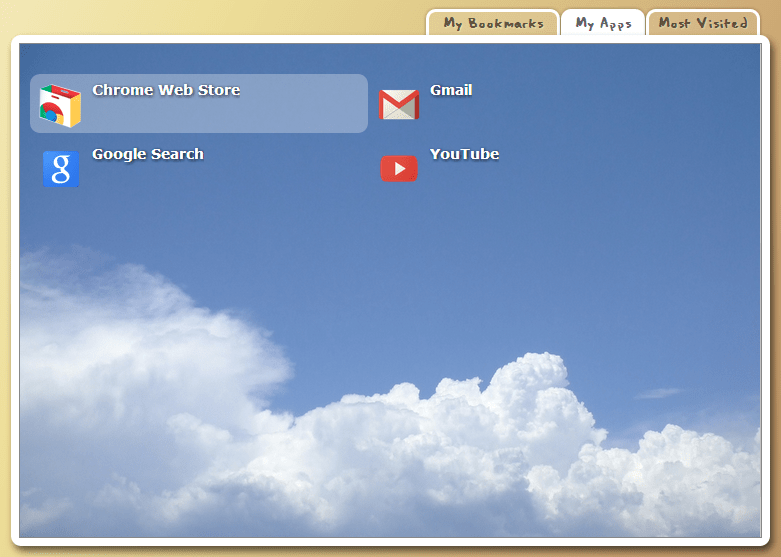781x557 pixels.
Task: Open the Most Visited tab
Action: (703, 23)
